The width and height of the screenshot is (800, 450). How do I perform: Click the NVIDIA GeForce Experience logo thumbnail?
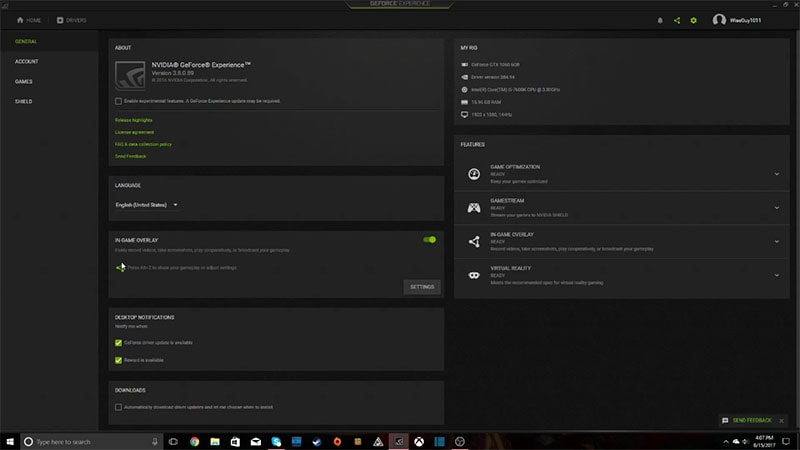point(130,75)
